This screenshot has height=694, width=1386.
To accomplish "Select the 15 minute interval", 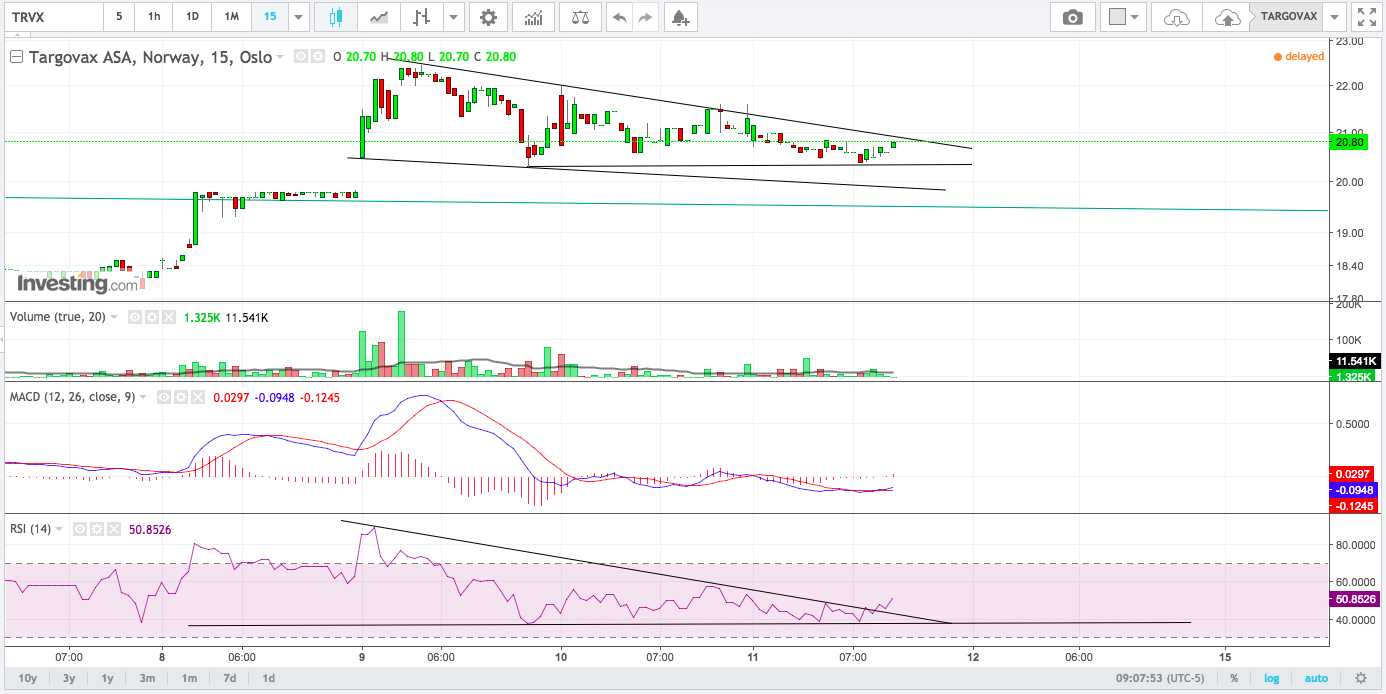I will [x=269, y=17].
